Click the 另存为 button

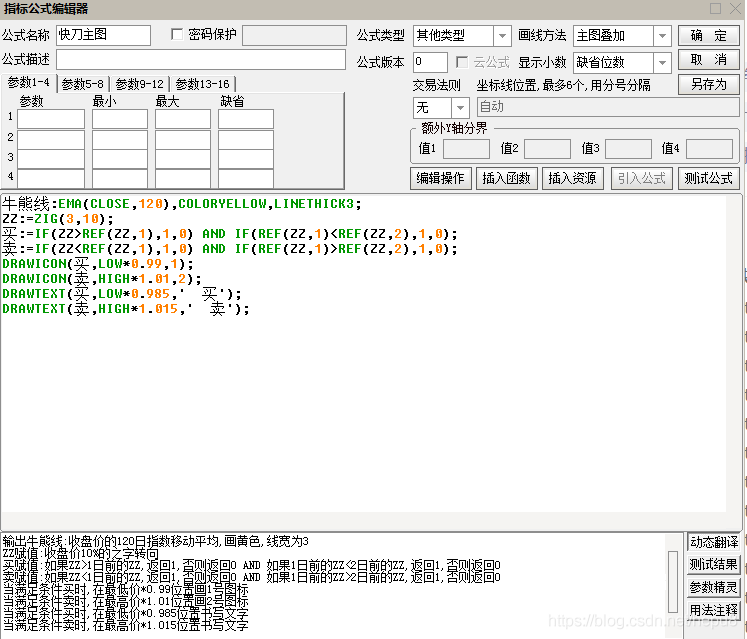(x=708, y=84)
